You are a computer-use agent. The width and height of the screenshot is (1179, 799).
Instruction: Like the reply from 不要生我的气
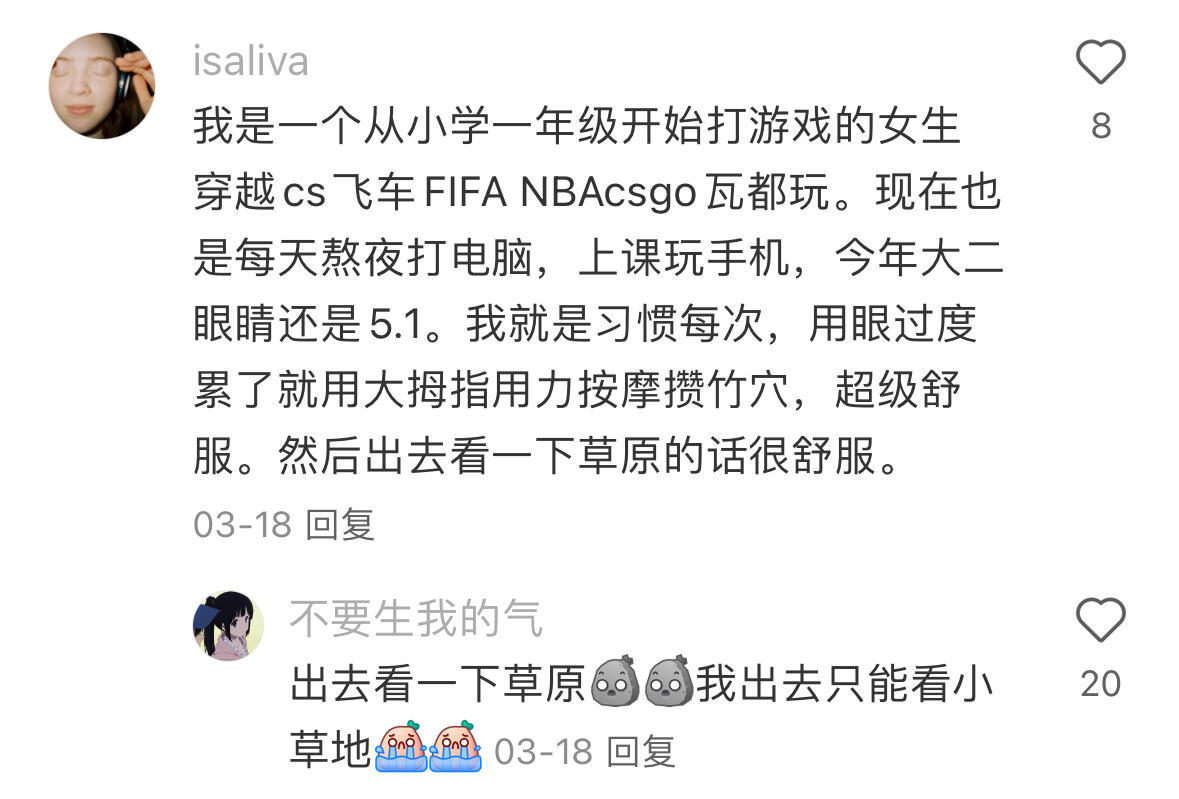point(1100,619)
